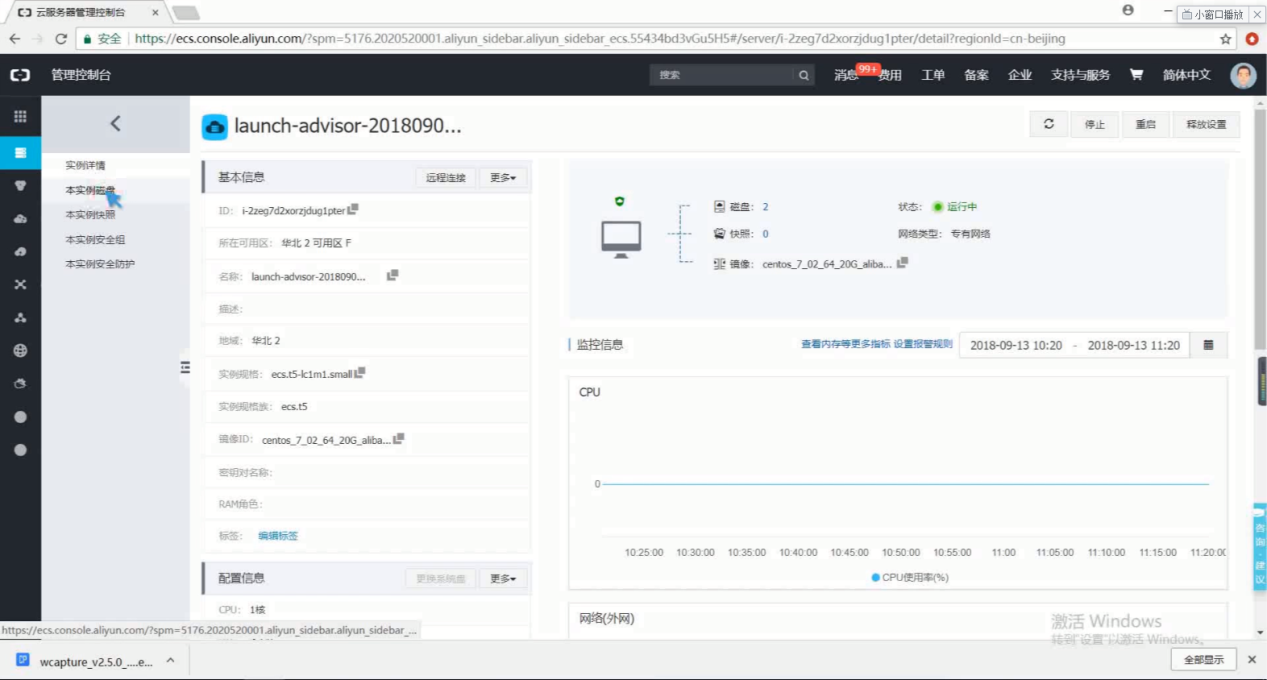Click 全部显示 in download bar
The width and height of the screenshot is (1267, 680).
pos(1204,660)
